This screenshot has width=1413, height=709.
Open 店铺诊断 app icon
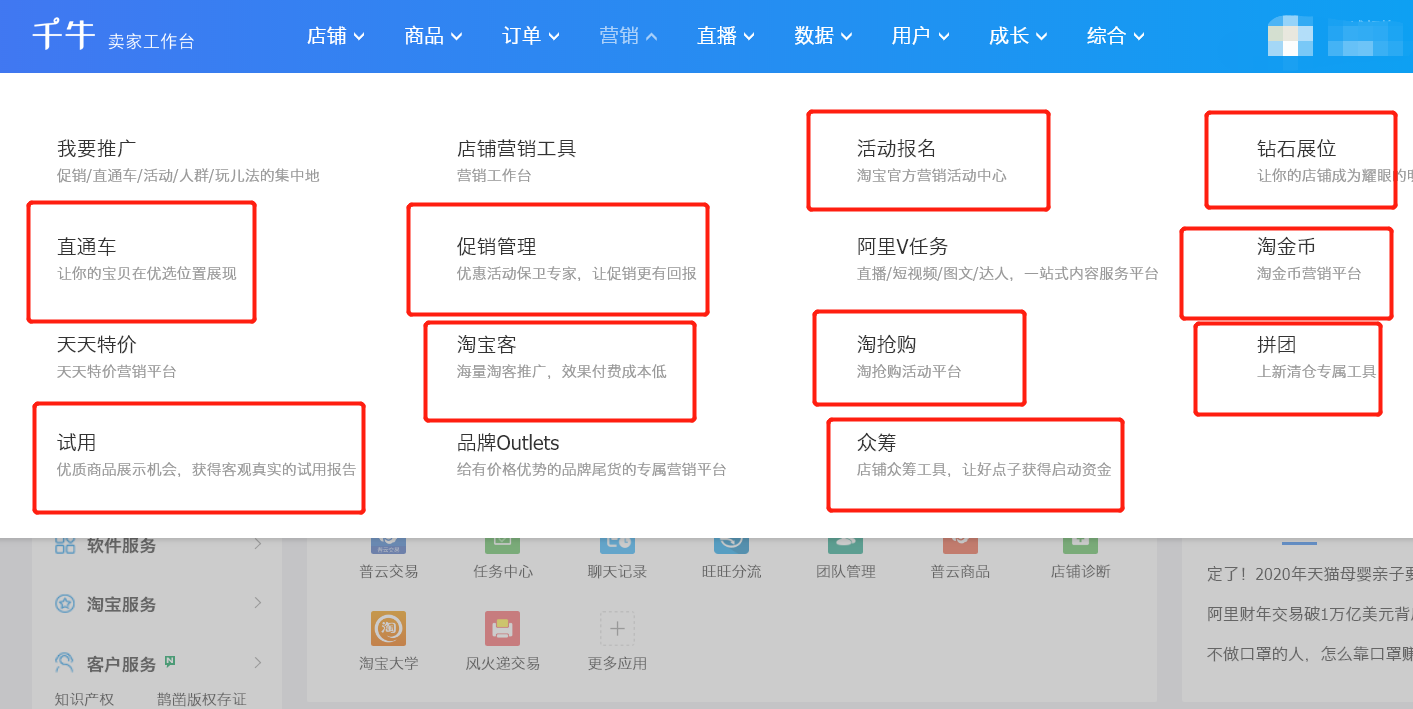tap(1080, 545)
